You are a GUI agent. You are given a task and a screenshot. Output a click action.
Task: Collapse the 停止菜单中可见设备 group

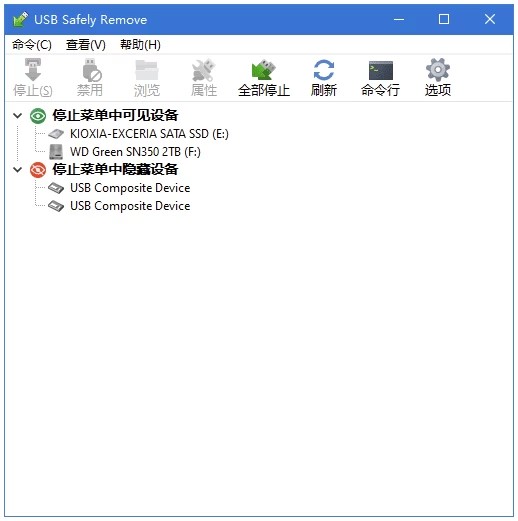point(17,116)
